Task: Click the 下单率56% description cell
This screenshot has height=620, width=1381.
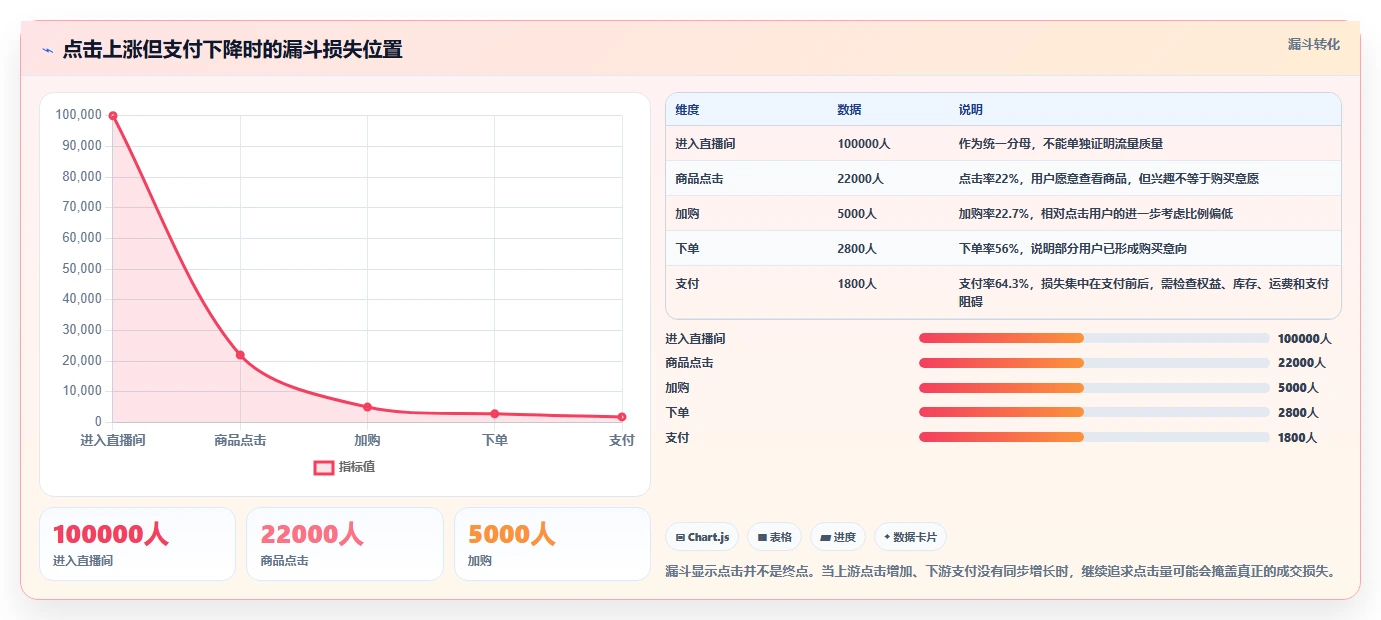Action: (x=1144, y=248)
